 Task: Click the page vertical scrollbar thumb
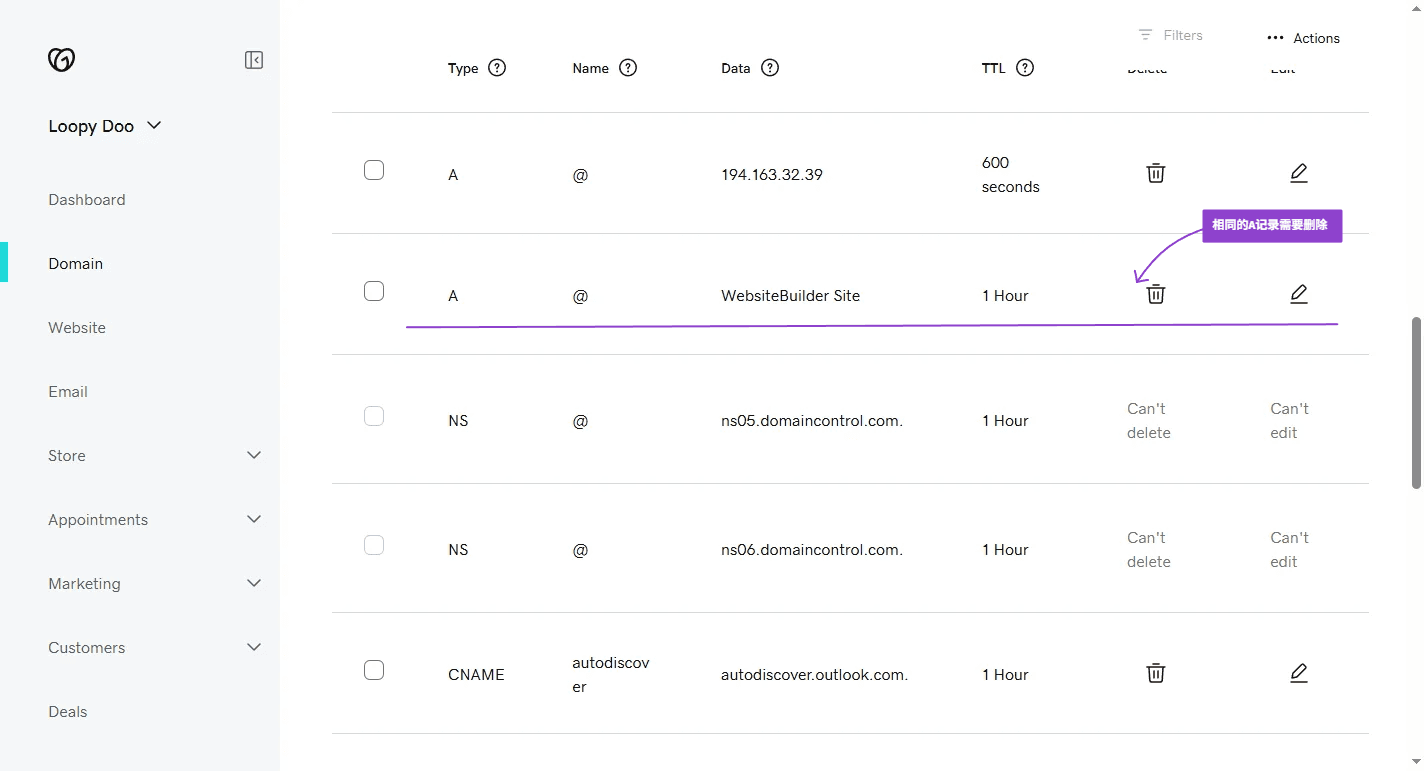1416,403
